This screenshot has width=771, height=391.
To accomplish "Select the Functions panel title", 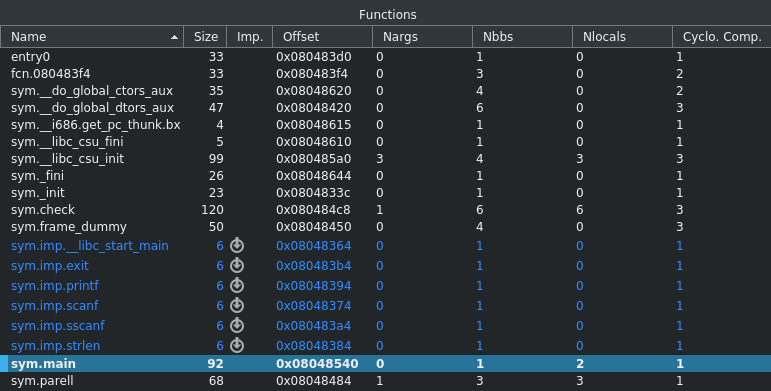I will tap(387, 15).
